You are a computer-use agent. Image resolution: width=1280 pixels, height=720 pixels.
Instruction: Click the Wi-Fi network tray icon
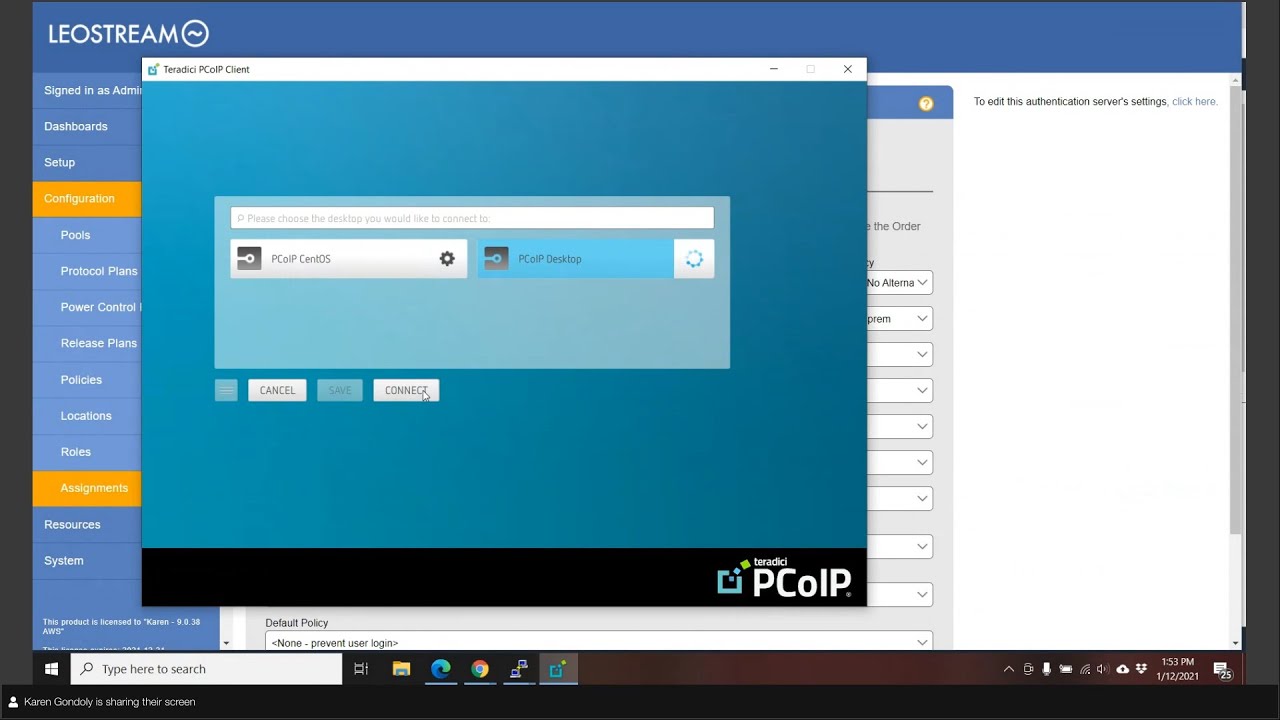[1085, 669]
